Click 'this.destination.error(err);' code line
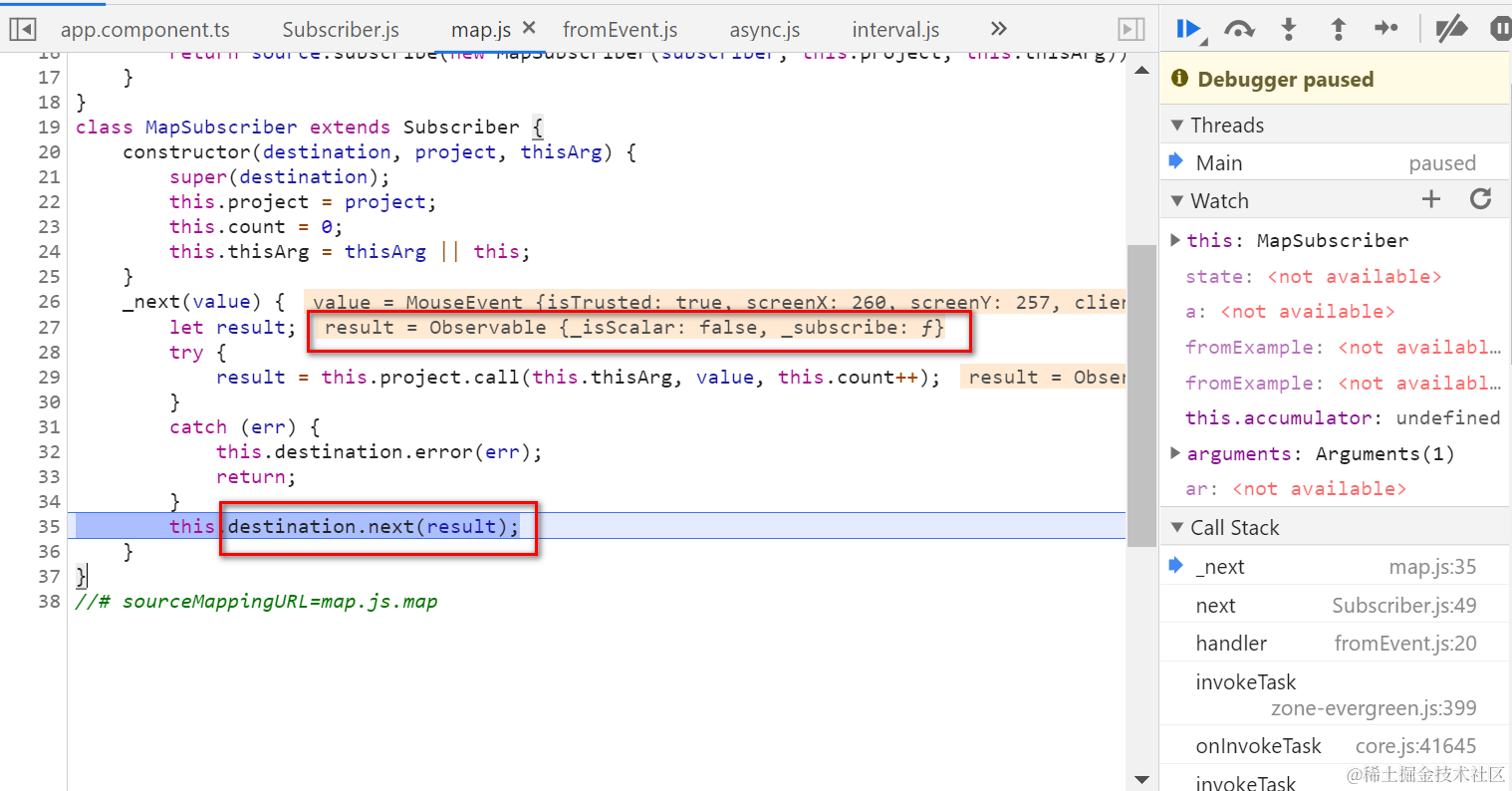Viewport: 1512px width, 791px height. click(378, 451)
